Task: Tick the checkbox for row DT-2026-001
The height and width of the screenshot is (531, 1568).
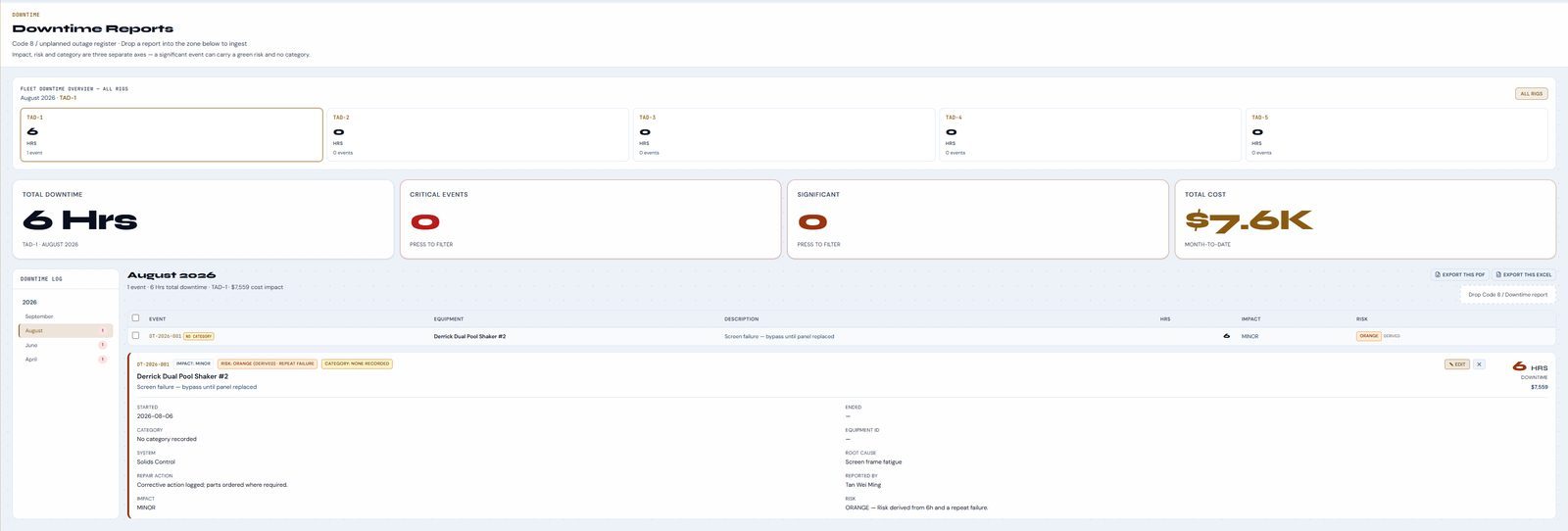Action: 135,335
